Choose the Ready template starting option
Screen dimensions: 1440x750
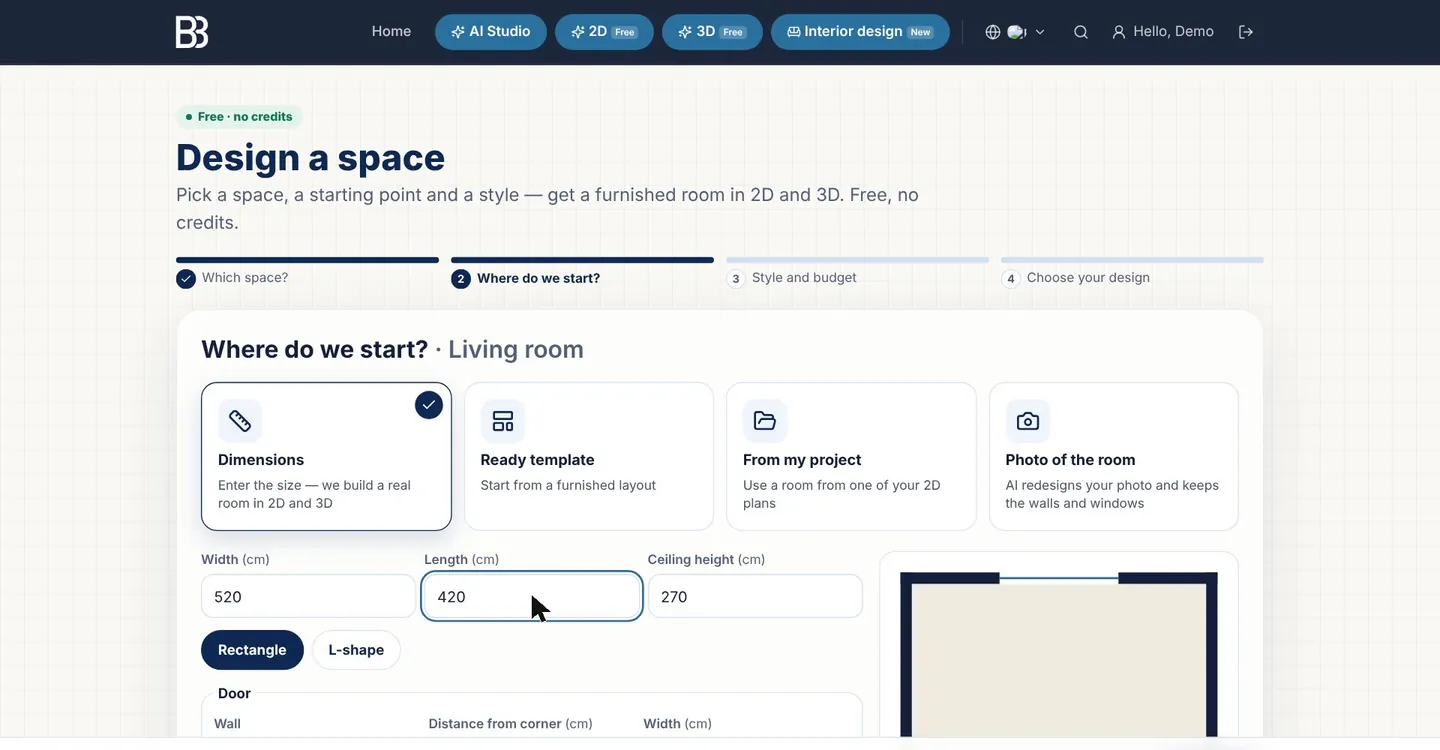click(x=589, y=456)
